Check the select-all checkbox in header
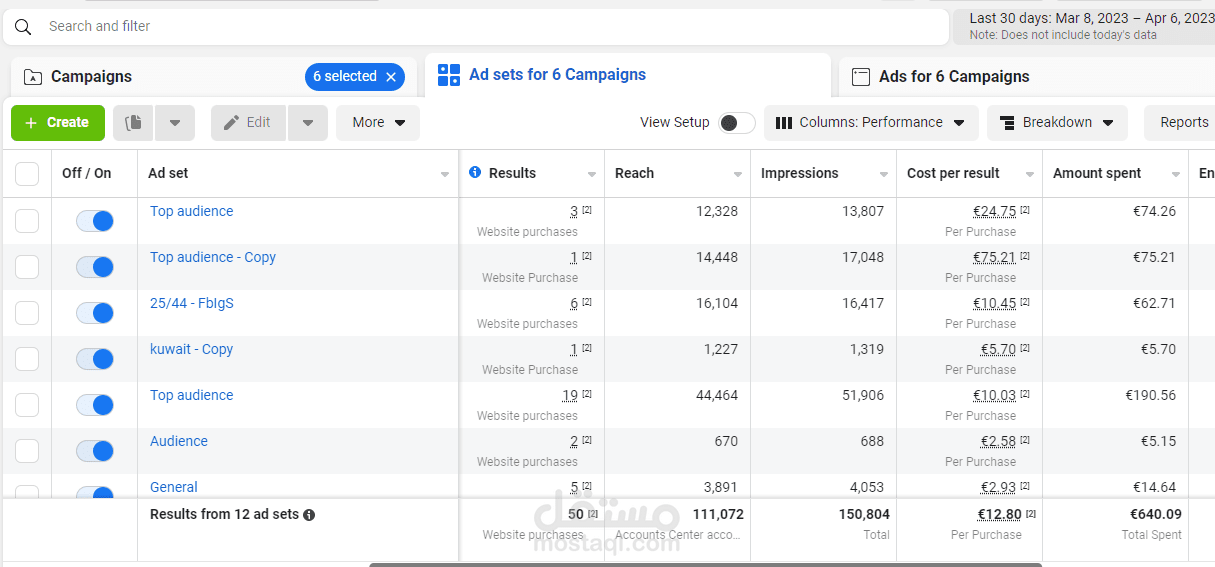Viewport: 1215px width, 567px height. click(27, 174)
